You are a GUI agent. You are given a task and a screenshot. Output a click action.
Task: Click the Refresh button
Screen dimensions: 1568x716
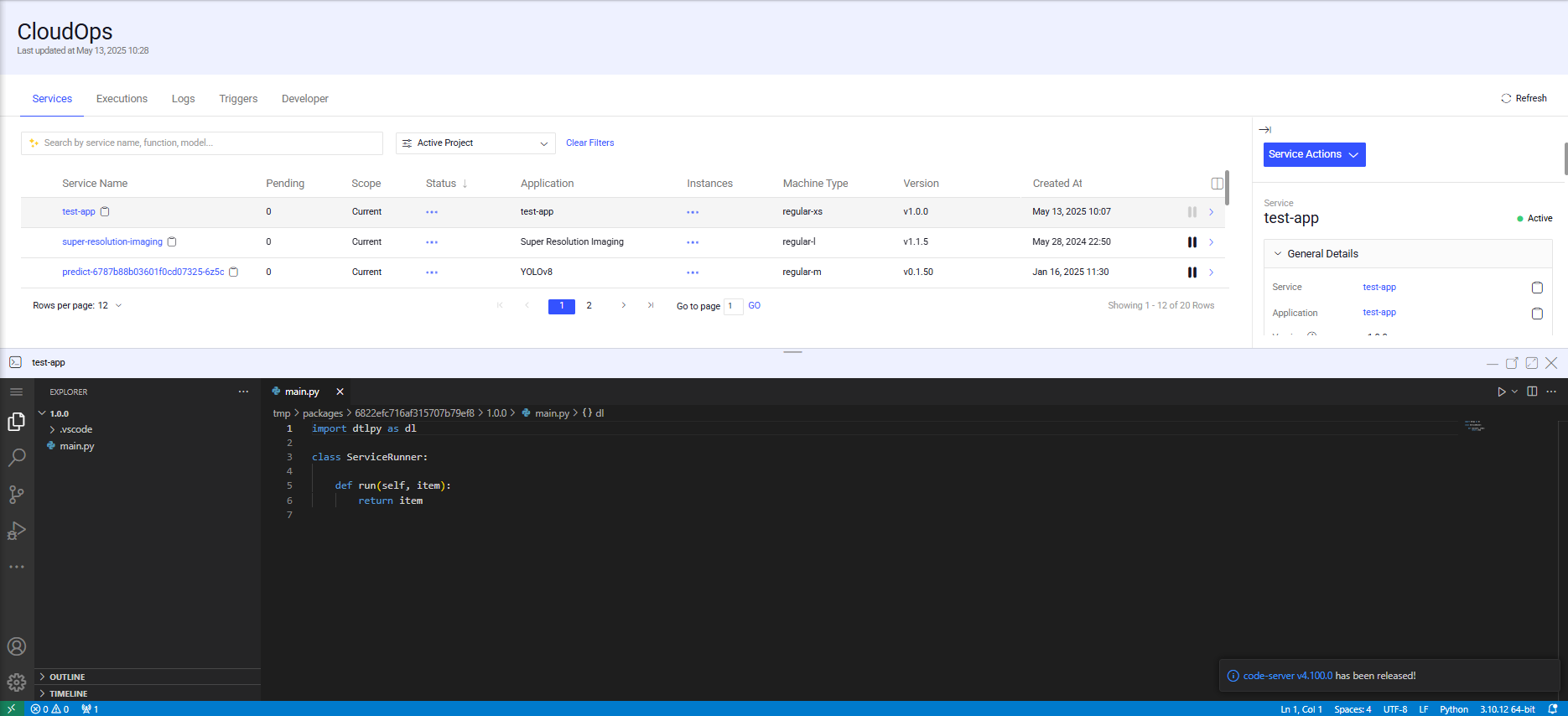1524,98
